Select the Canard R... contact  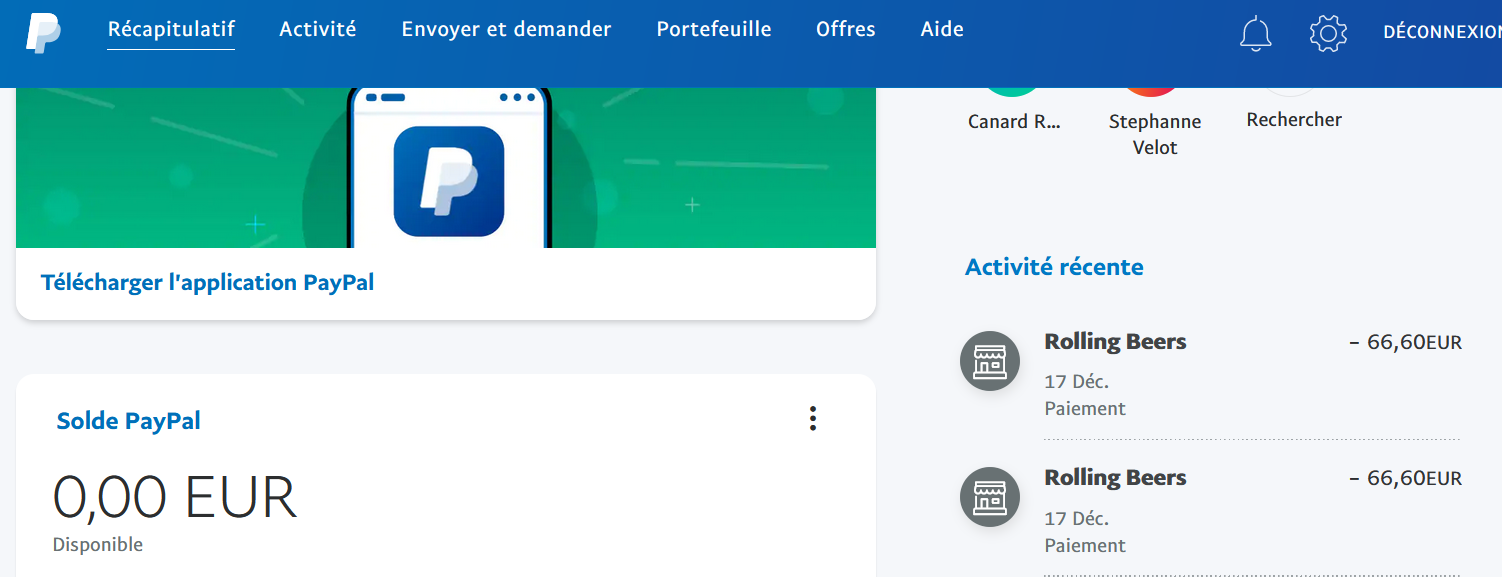(1014, 121)
